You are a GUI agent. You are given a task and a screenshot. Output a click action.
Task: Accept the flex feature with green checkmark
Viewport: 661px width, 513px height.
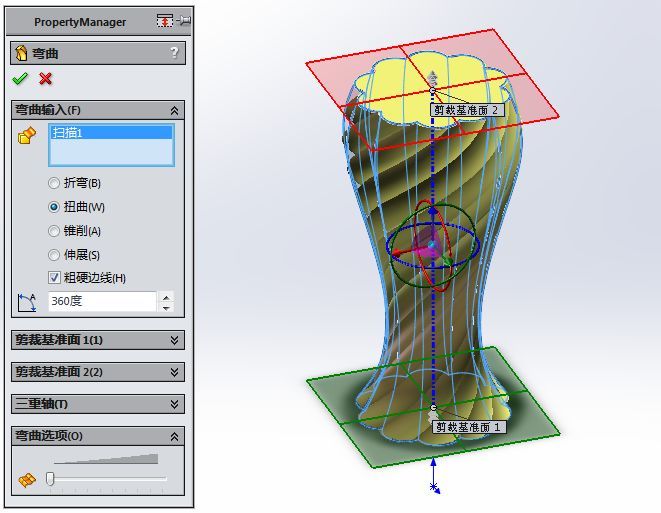(x=20, y=78)
